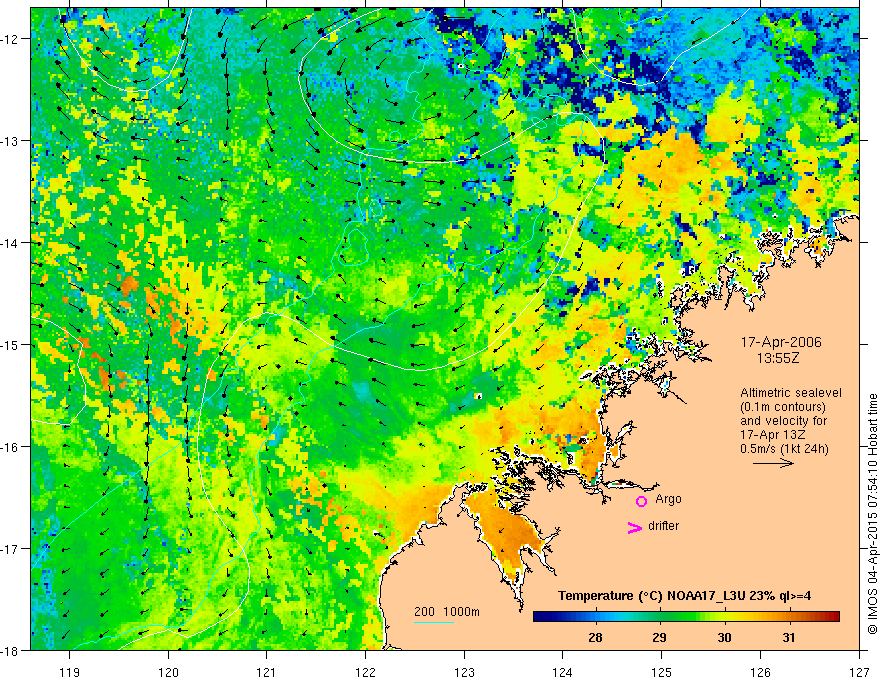Click the 30 tick on temperature scale
This screenshot has height=680, width=880.
(724, 637)
